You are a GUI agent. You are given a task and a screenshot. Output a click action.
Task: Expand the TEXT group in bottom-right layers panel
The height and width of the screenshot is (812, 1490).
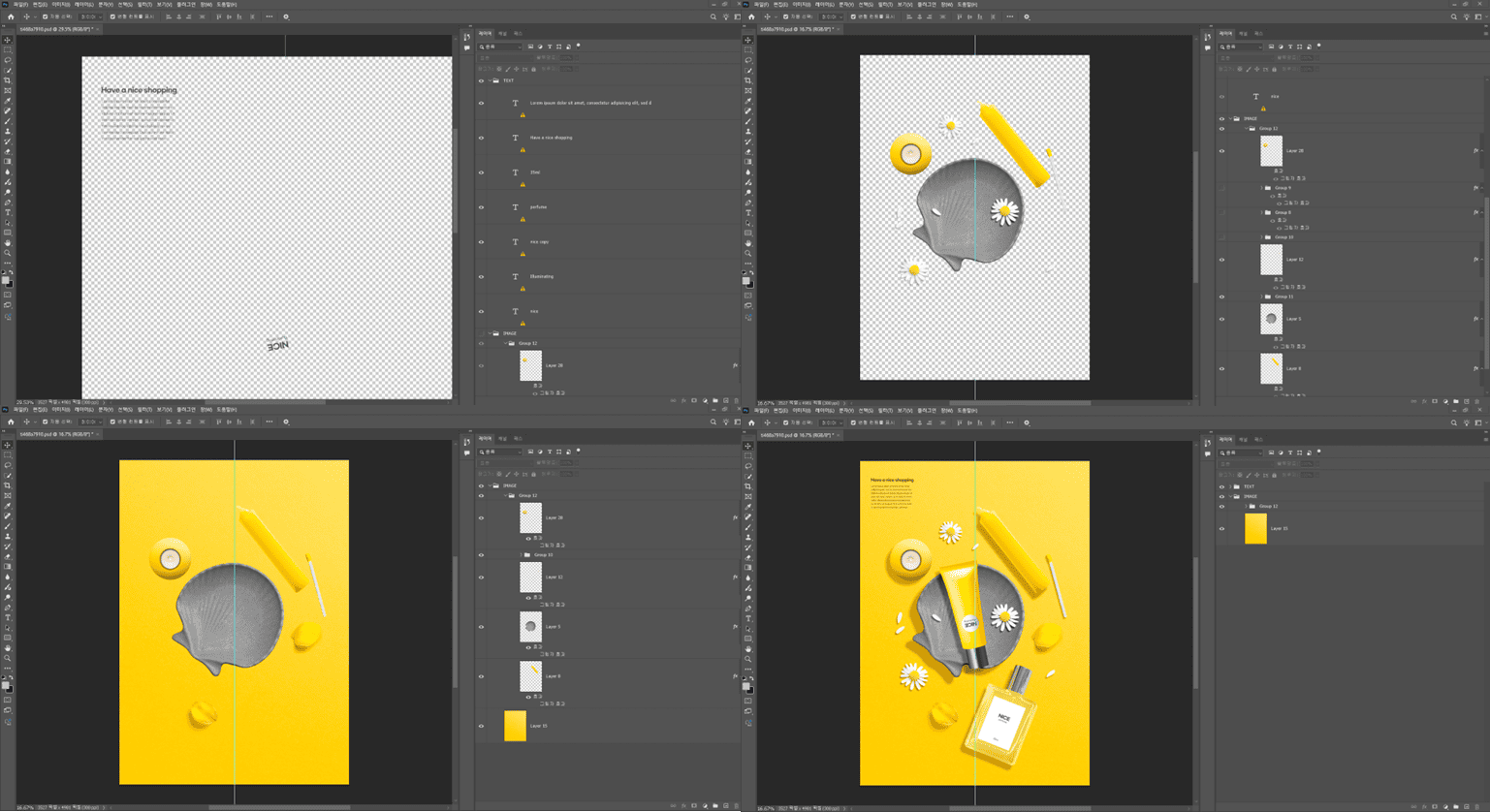click(x=1230, y=486)
